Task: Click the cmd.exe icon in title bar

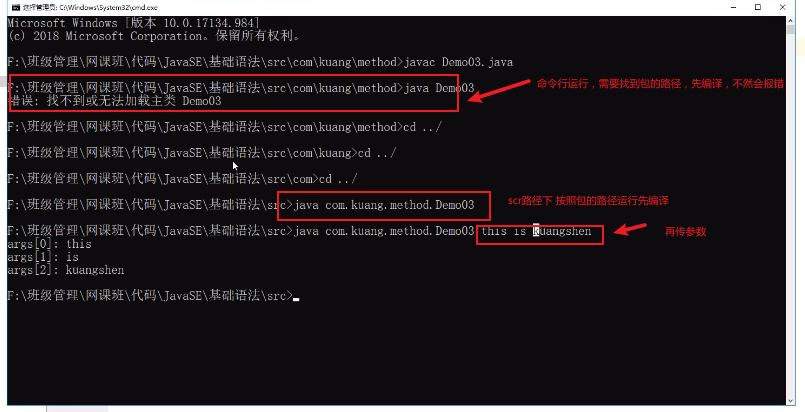Action: [16, 7]
